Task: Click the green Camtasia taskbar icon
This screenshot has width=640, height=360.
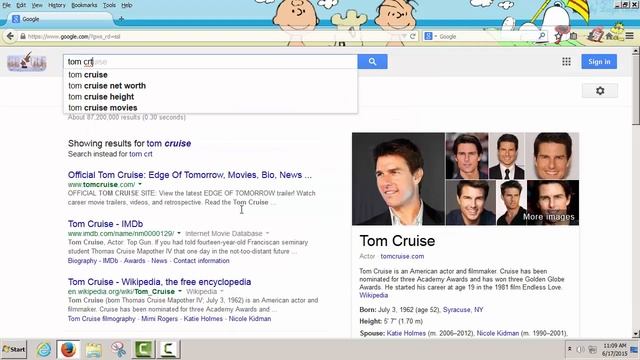Action: click(143, 349)
